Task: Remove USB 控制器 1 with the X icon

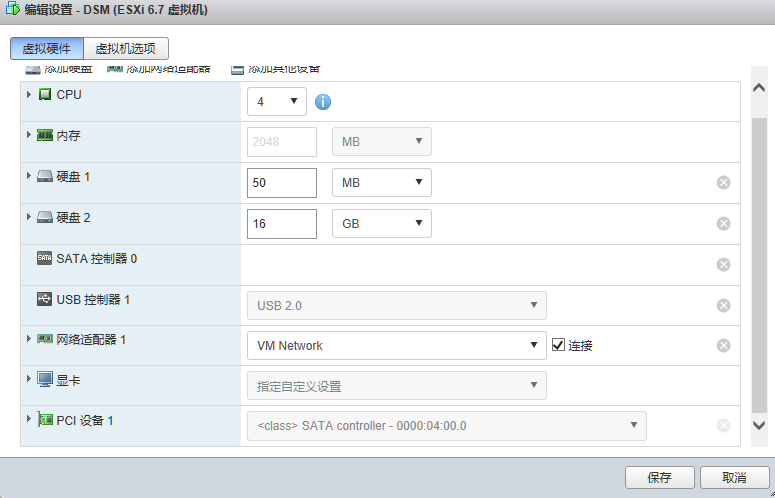Action: click(x=723, y=306)
